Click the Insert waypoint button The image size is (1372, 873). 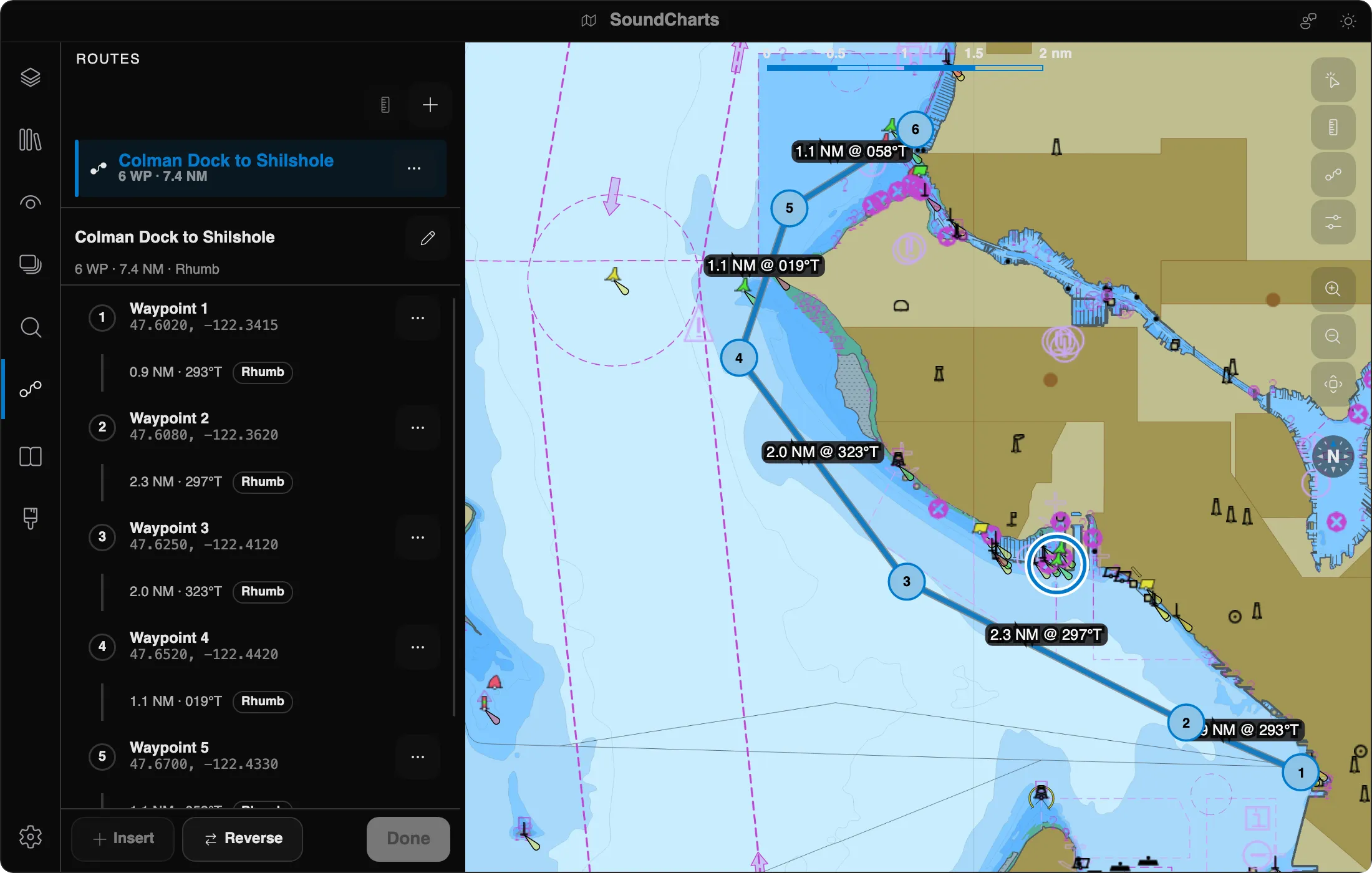click(123, 839)
